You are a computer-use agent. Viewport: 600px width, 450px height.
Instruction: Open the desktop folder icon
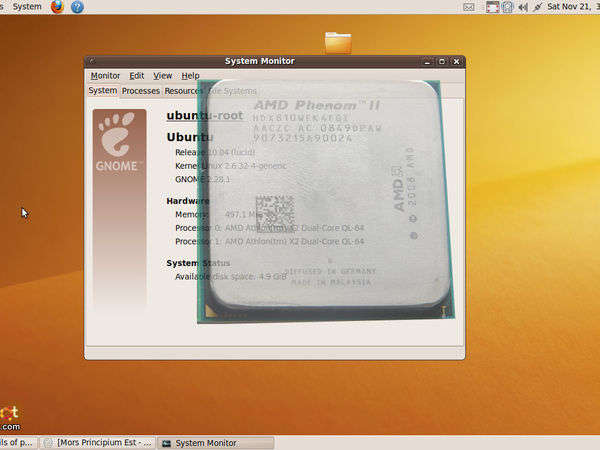[x=338, y=42]
